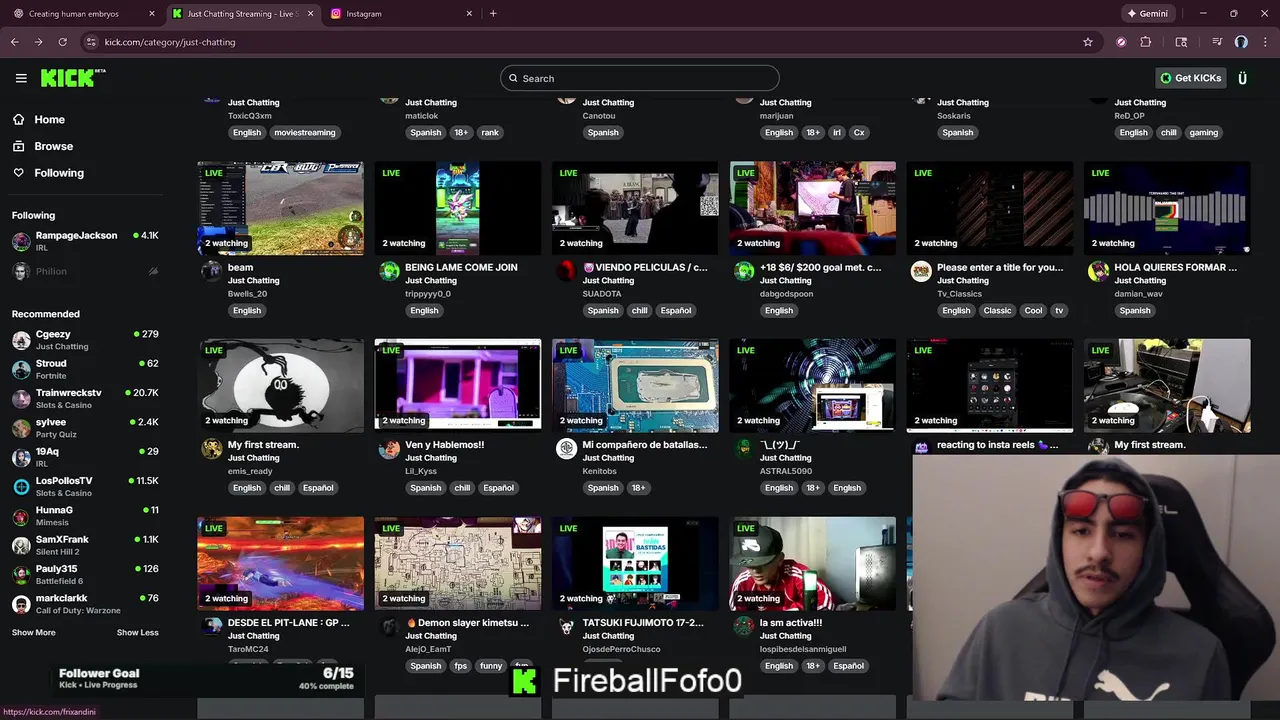Open 'Ven y Hablemos!!' stream title
The width and height of the screenshot is (1280, 720).
point(444,445)
